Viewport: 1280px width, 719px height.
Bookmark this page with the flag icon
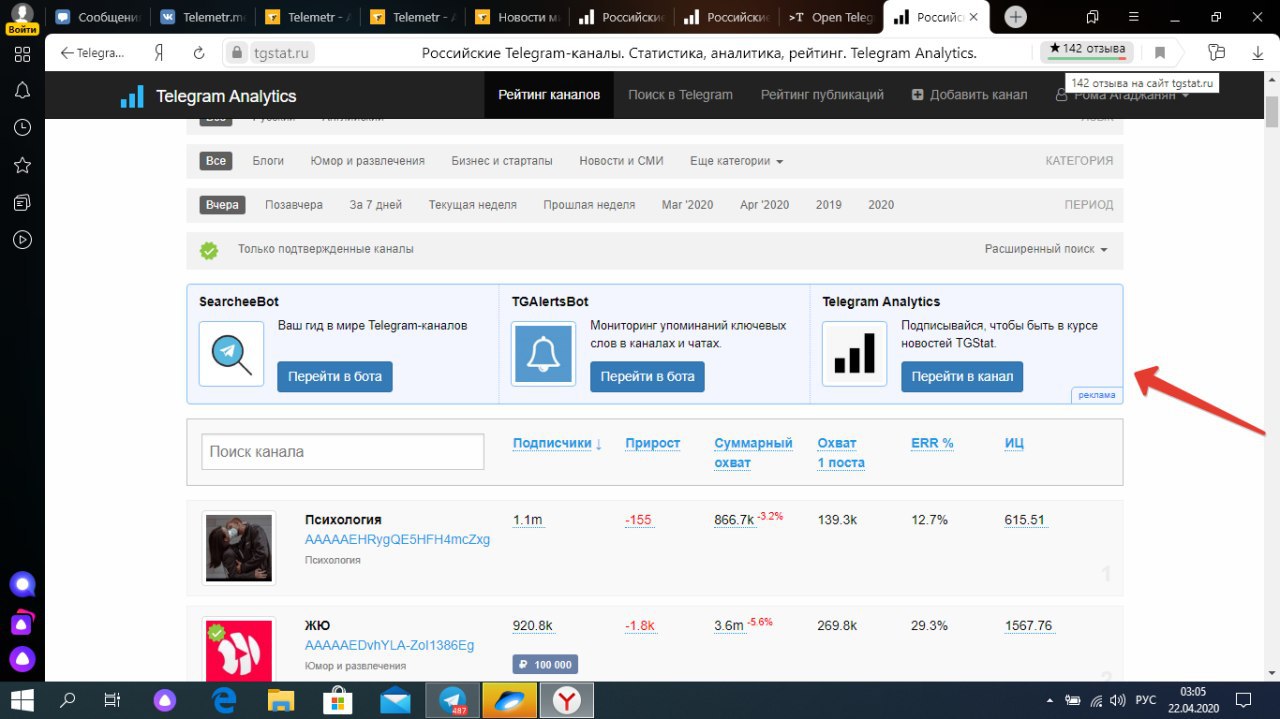click(1160, 53)
